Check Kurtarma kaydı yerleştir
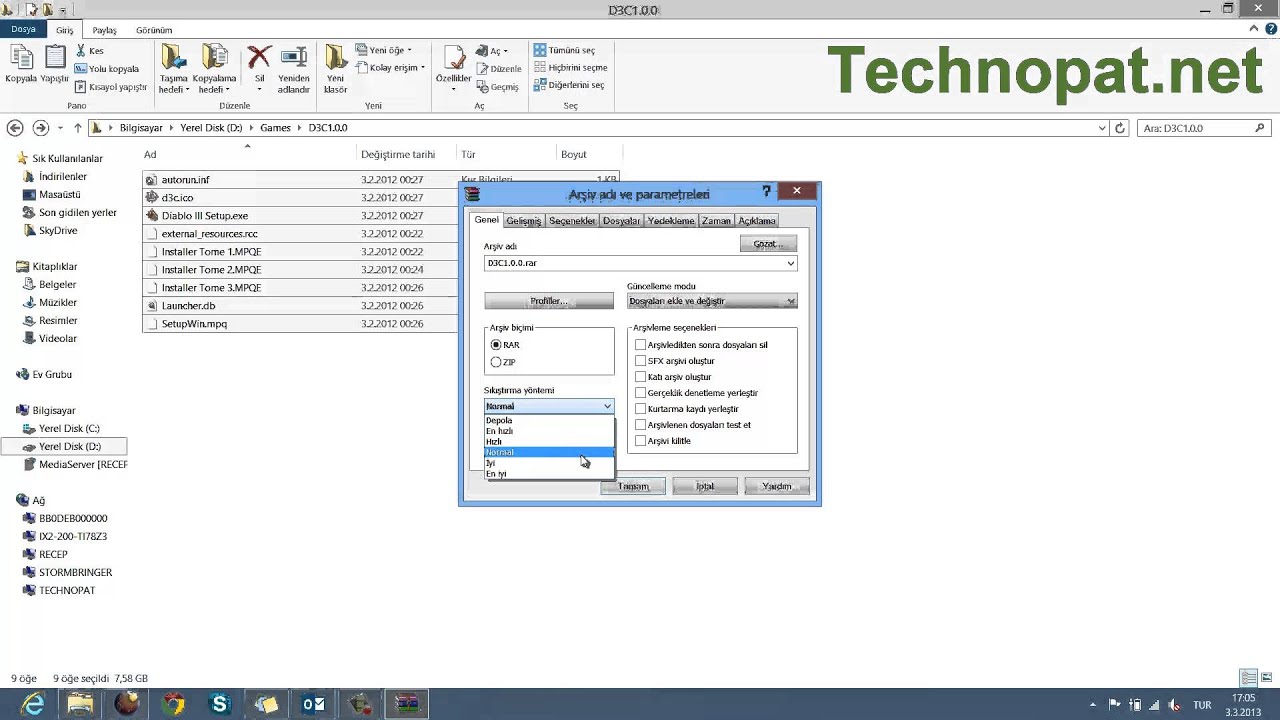This screenshot has width=1280, height=720. click(x=641, y=409)
